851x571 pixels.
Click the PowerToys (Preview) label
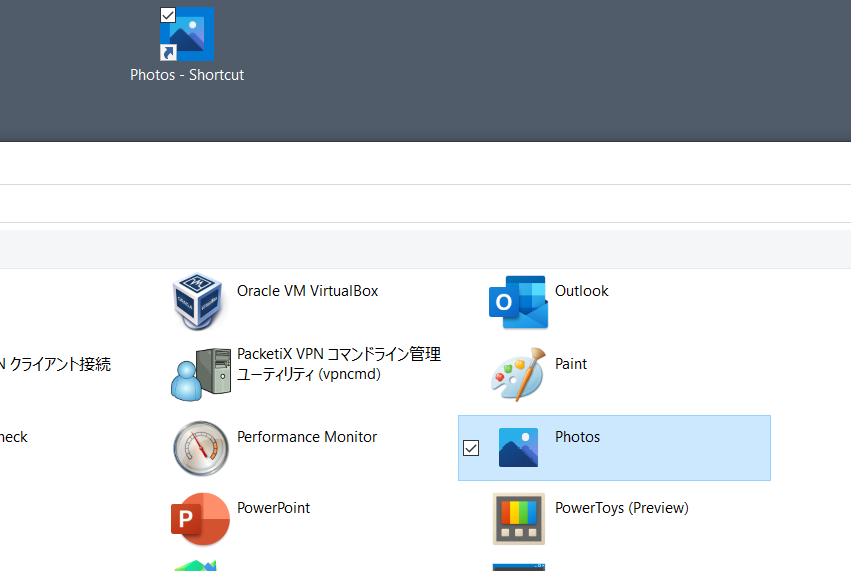pyautogui.click(x=621, y=508)
